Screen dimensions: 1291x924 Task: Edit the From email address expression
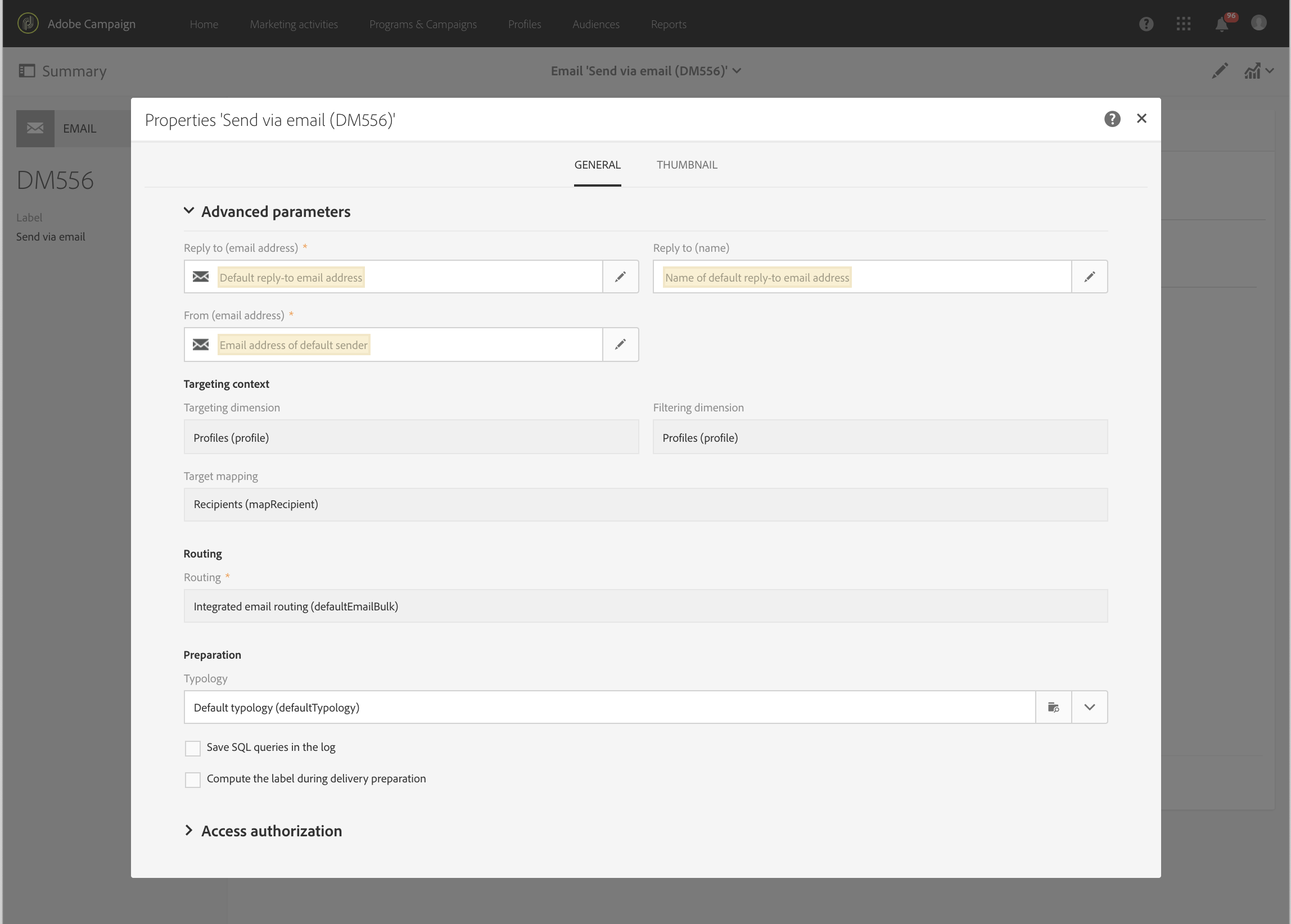coord(620,344)
